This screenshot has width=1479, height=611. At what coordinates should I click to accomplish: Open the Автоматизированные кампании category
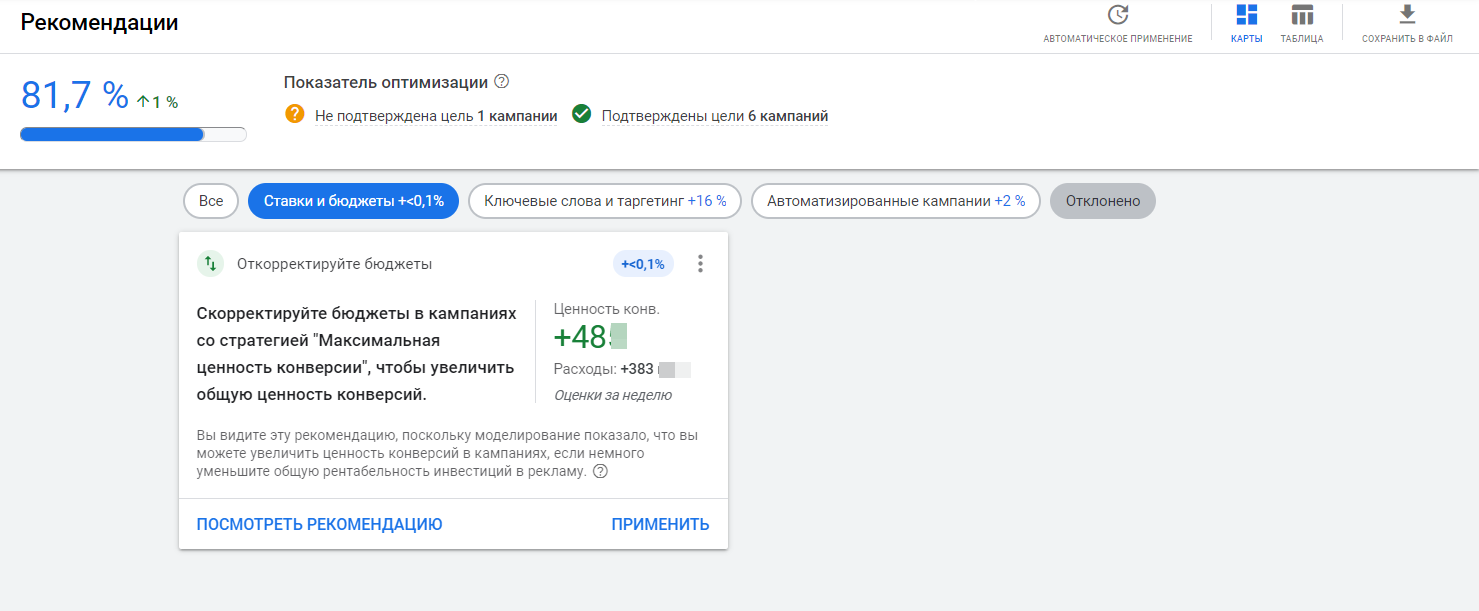(895, 200)
